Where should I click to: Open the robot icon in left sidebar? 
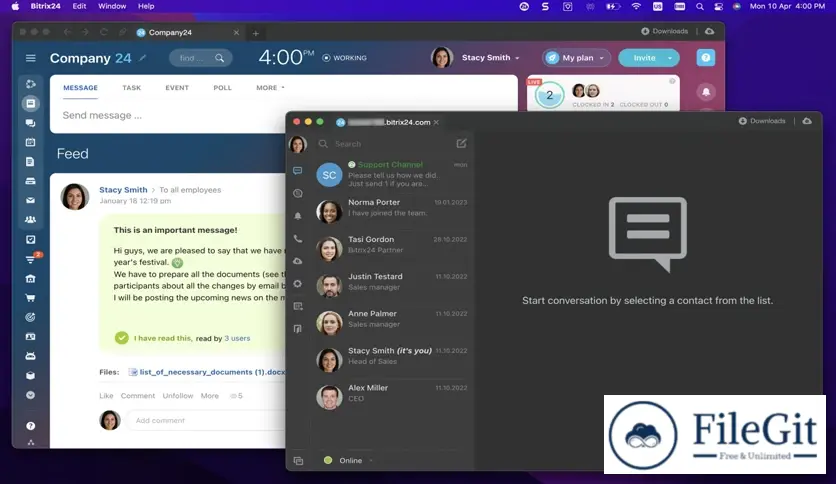[x=30, y=356]
